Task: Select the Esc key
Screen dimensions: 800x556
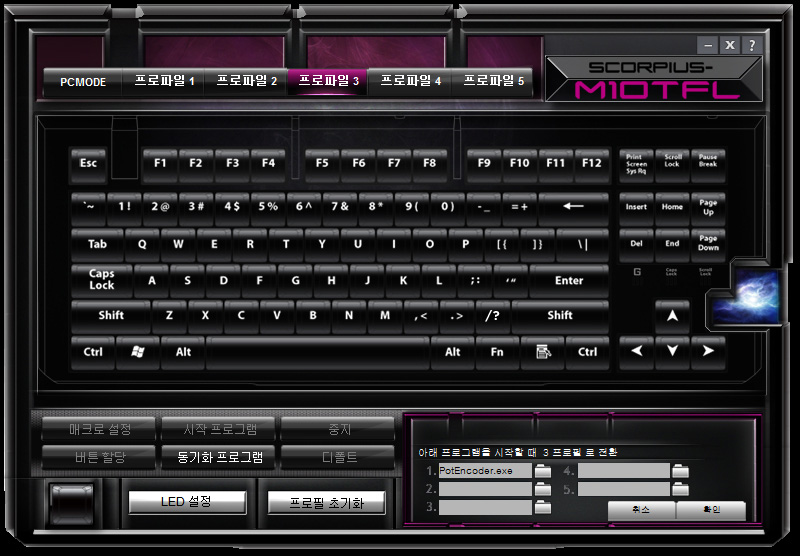Action: pyautogui.click(x=88, y=164)
